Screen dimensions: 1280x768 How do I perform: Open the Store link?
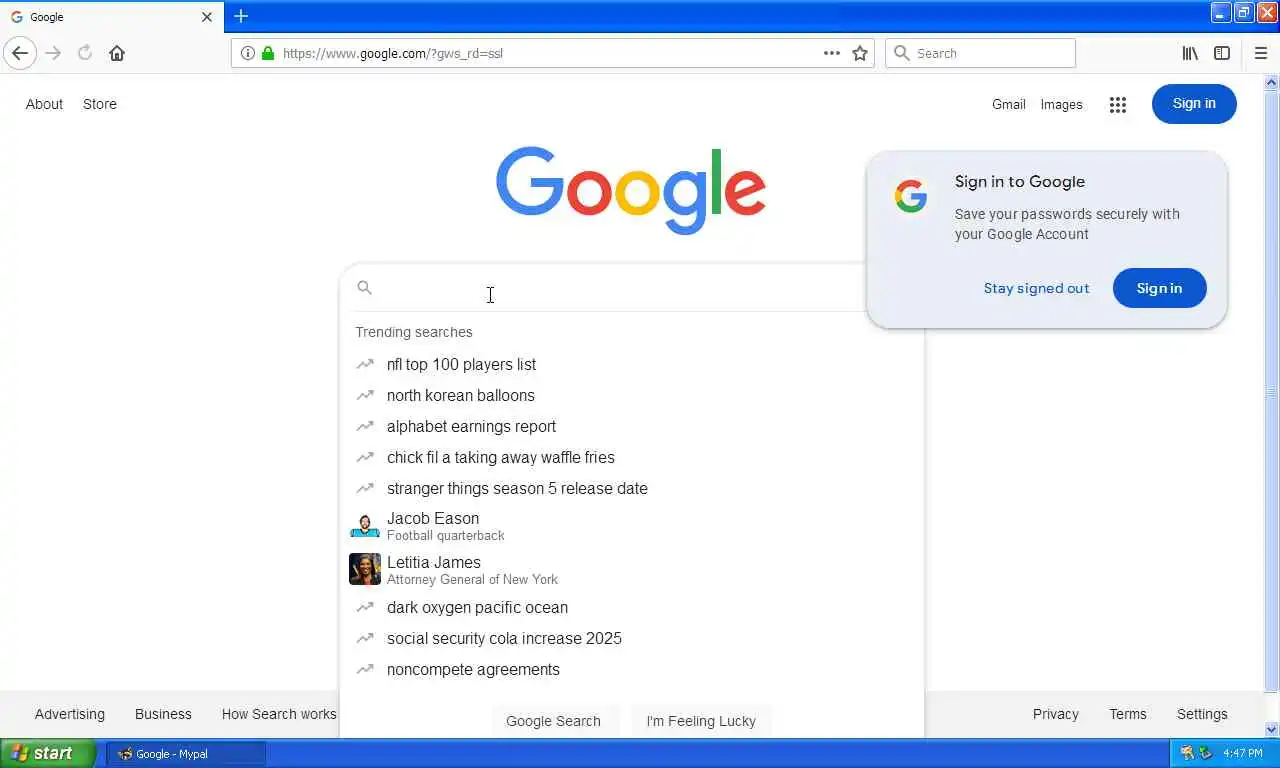pos(100,104)
